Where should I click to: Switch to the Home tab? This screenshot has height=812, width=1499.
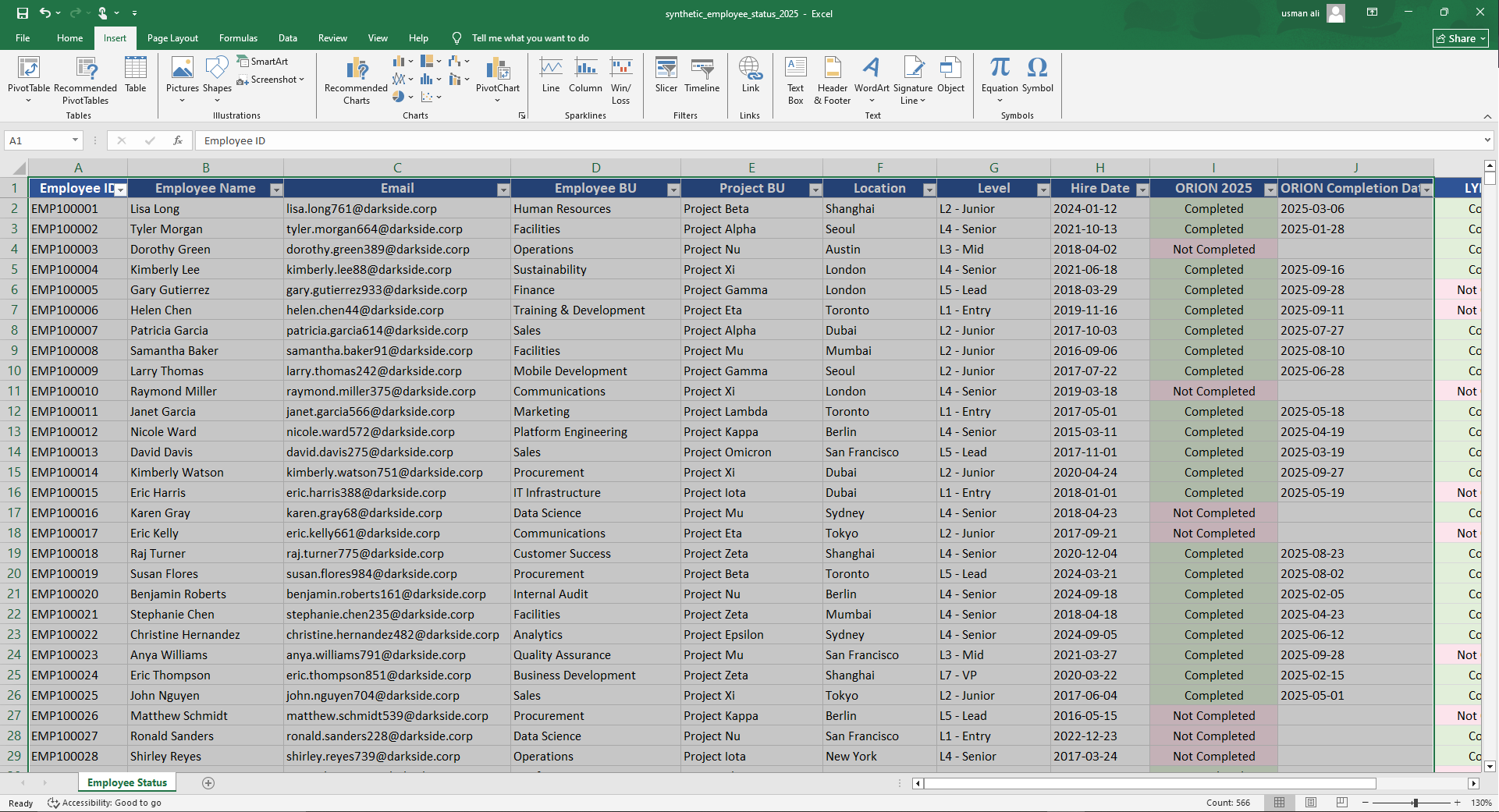[x=69, y=37]
